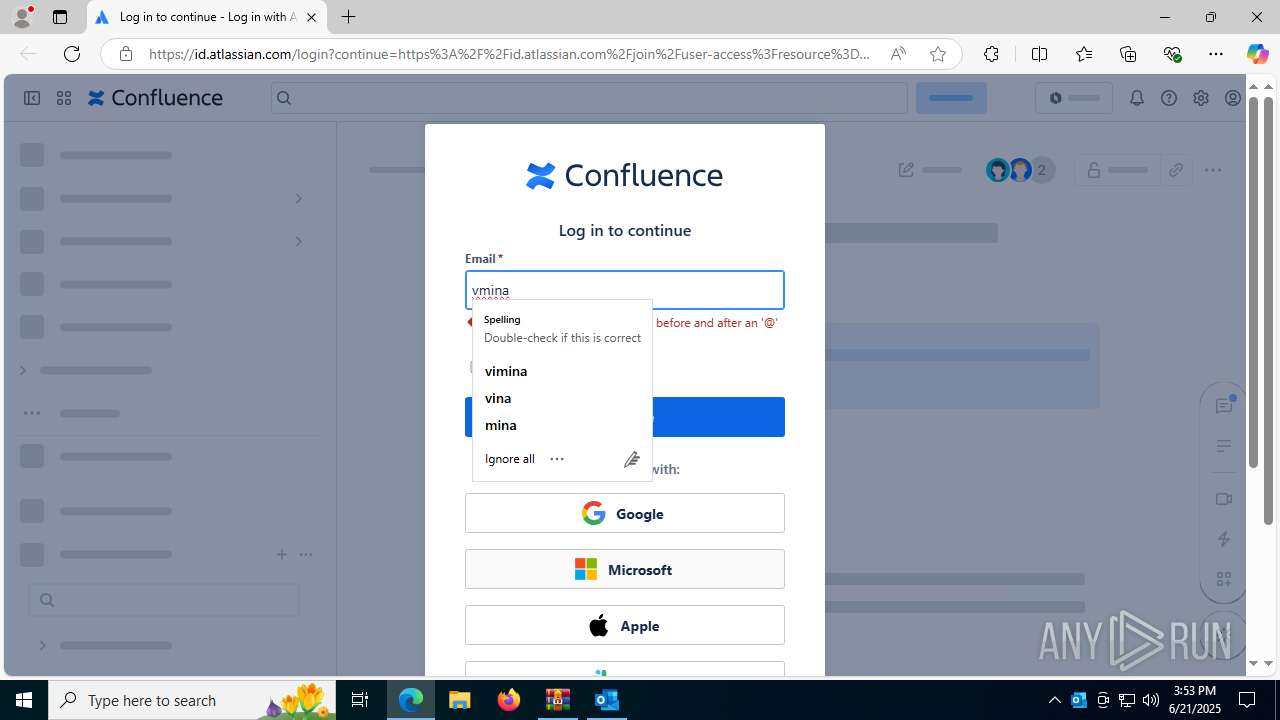Viewport: 1280px width, 720px height.
Task: Click the browser Back button
Action: [28, 54]
